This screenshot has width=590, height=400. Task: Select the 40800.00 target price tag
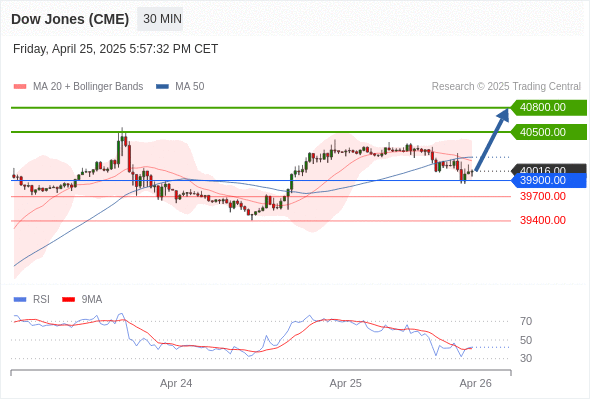click(549, 108)
